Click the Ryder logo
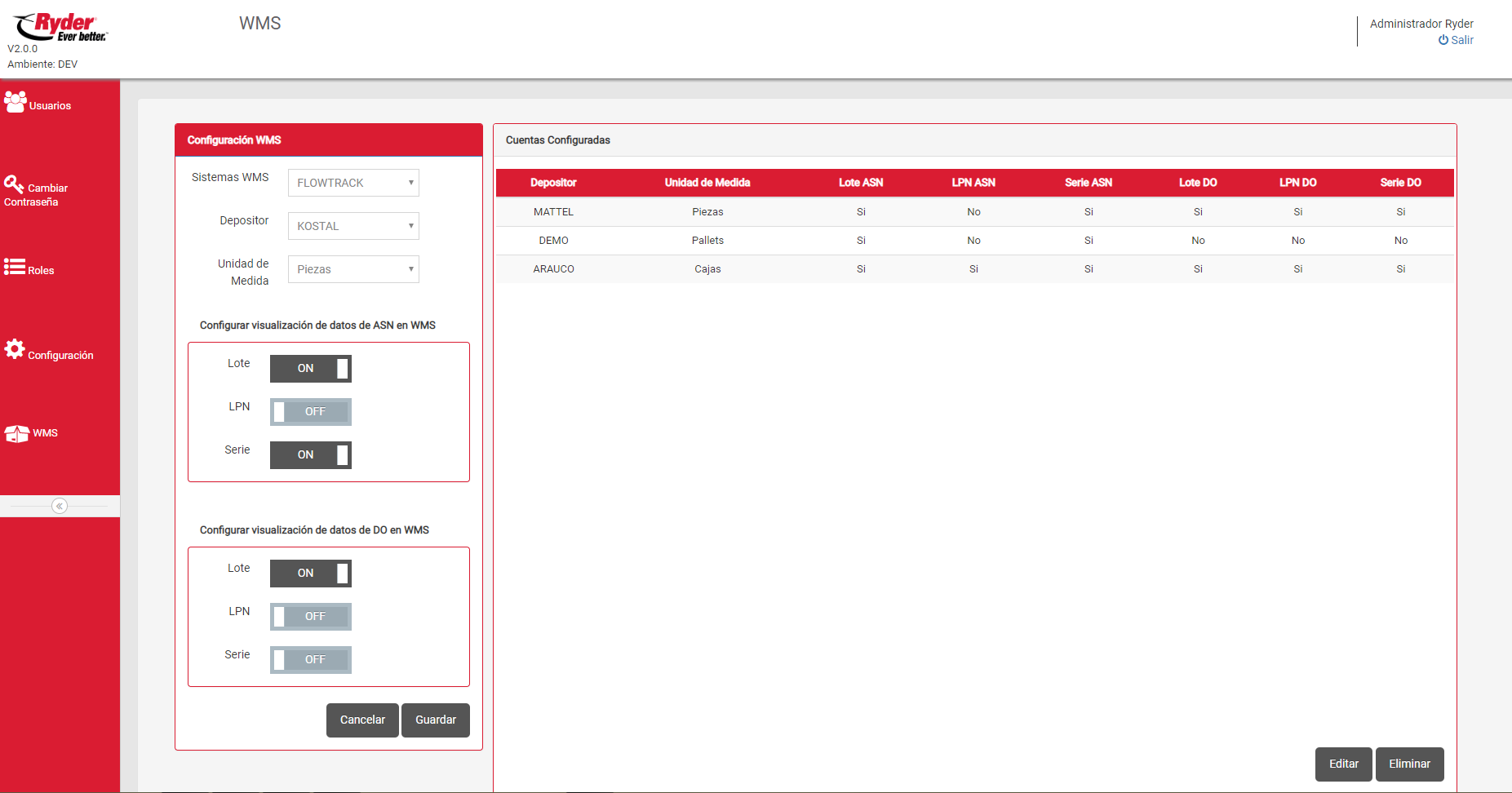Viewport: 1512px width, 793px height. (x=61, y=27)
